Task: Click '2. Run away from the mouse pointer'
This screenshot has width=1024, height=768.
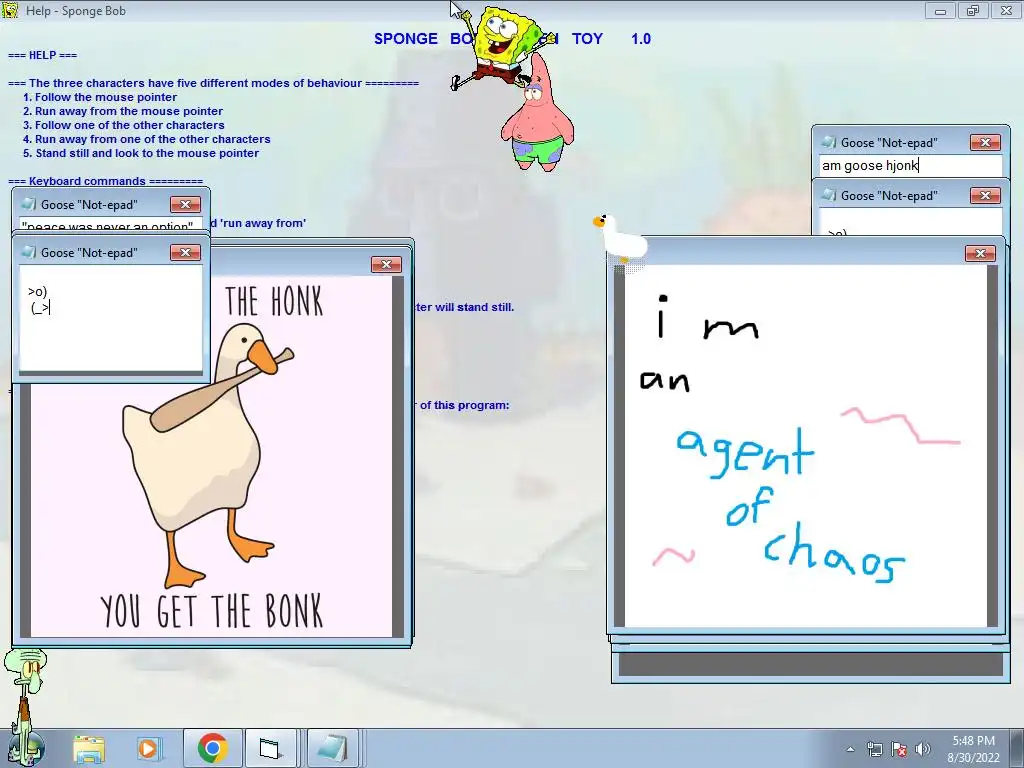Action: pyautogui.click(x=123, y=111)
